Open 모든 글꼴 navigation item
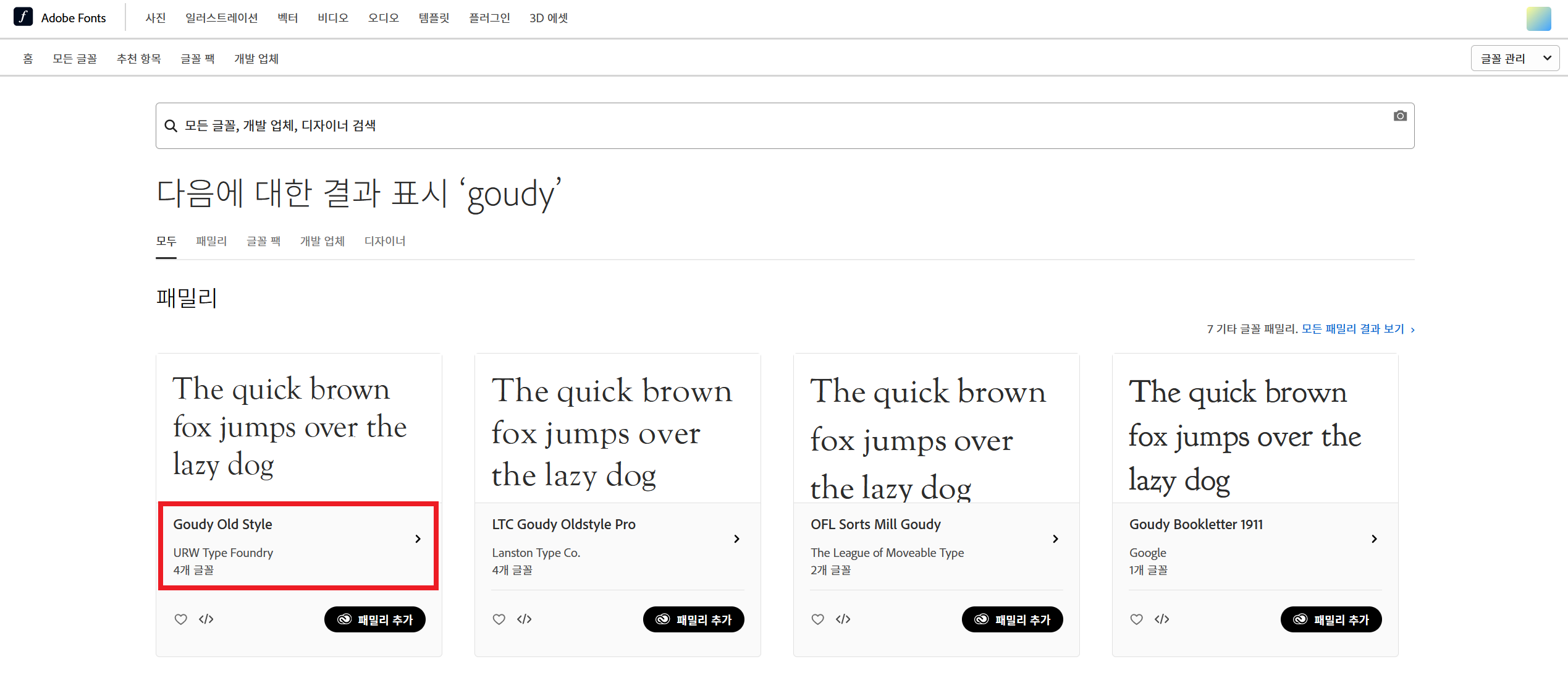 coord(75,58)
